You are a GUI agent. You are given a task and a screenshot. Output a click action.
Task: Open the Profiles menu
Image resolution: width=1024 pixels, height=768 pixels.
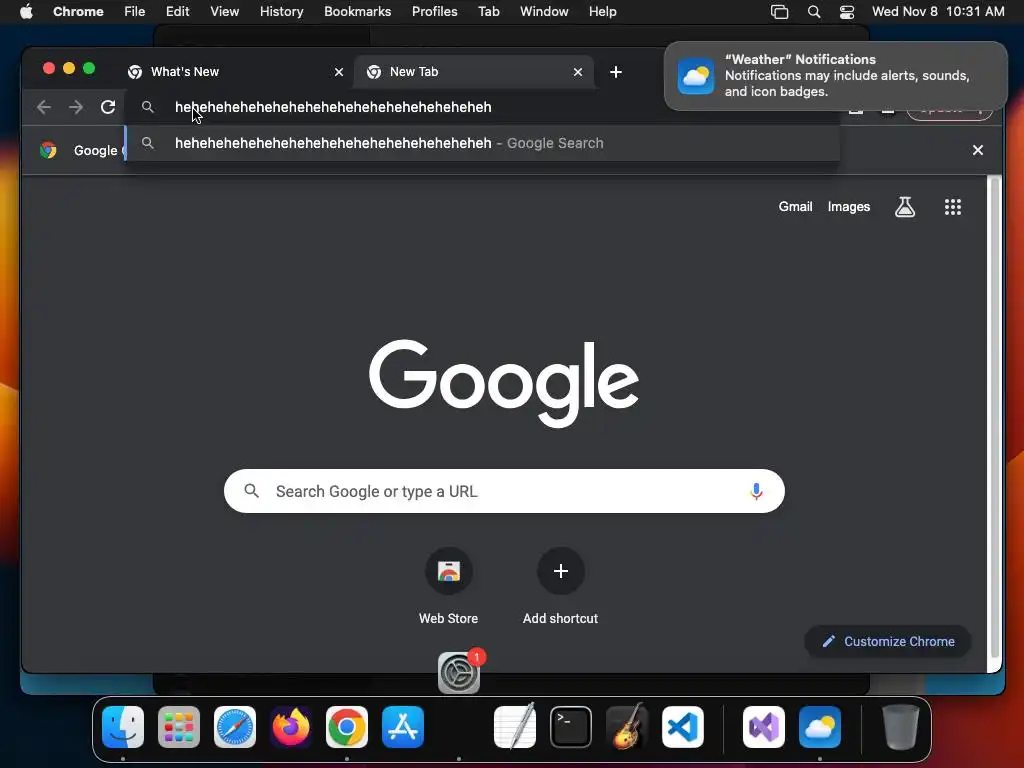434,12
